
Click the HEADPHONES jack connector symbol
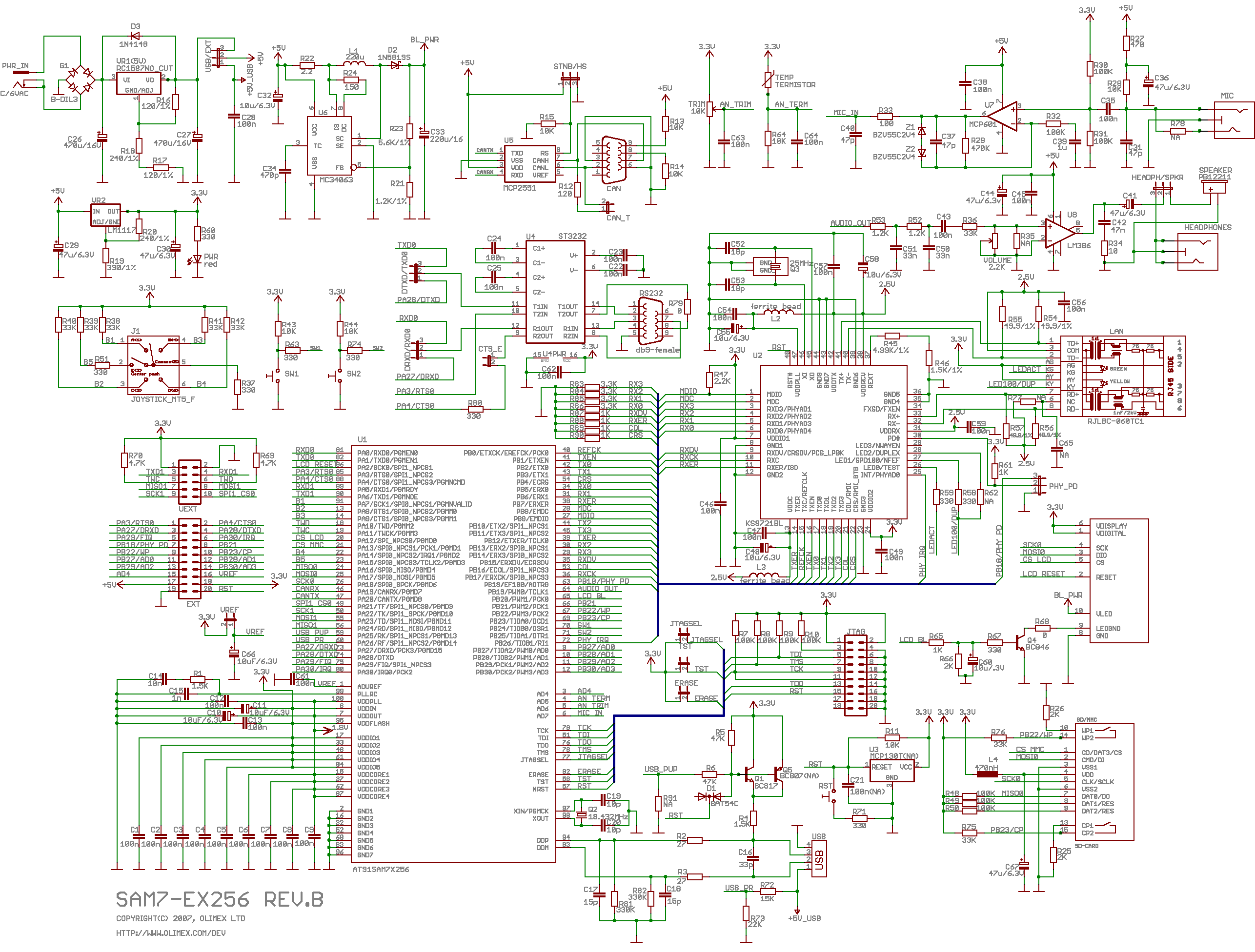click(x=1198, y=252)
